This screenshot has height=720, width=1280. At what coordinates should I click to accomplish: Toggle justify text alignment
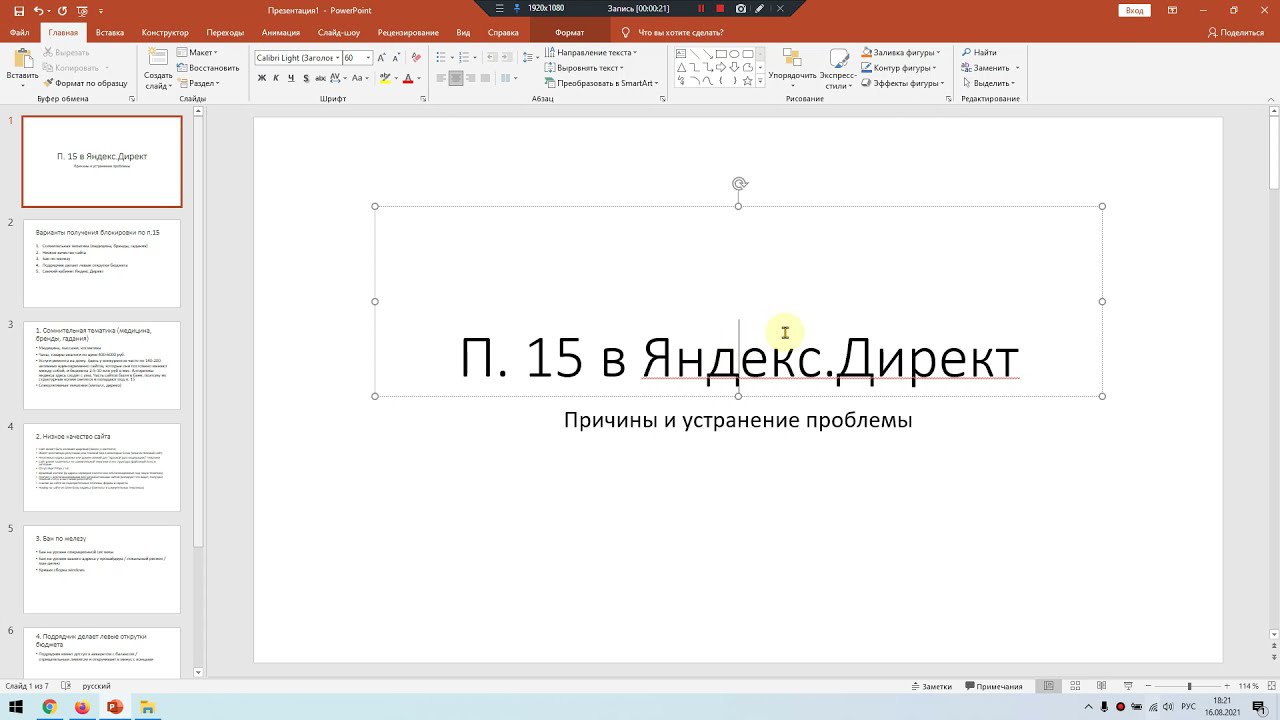(x=487, y=78)
